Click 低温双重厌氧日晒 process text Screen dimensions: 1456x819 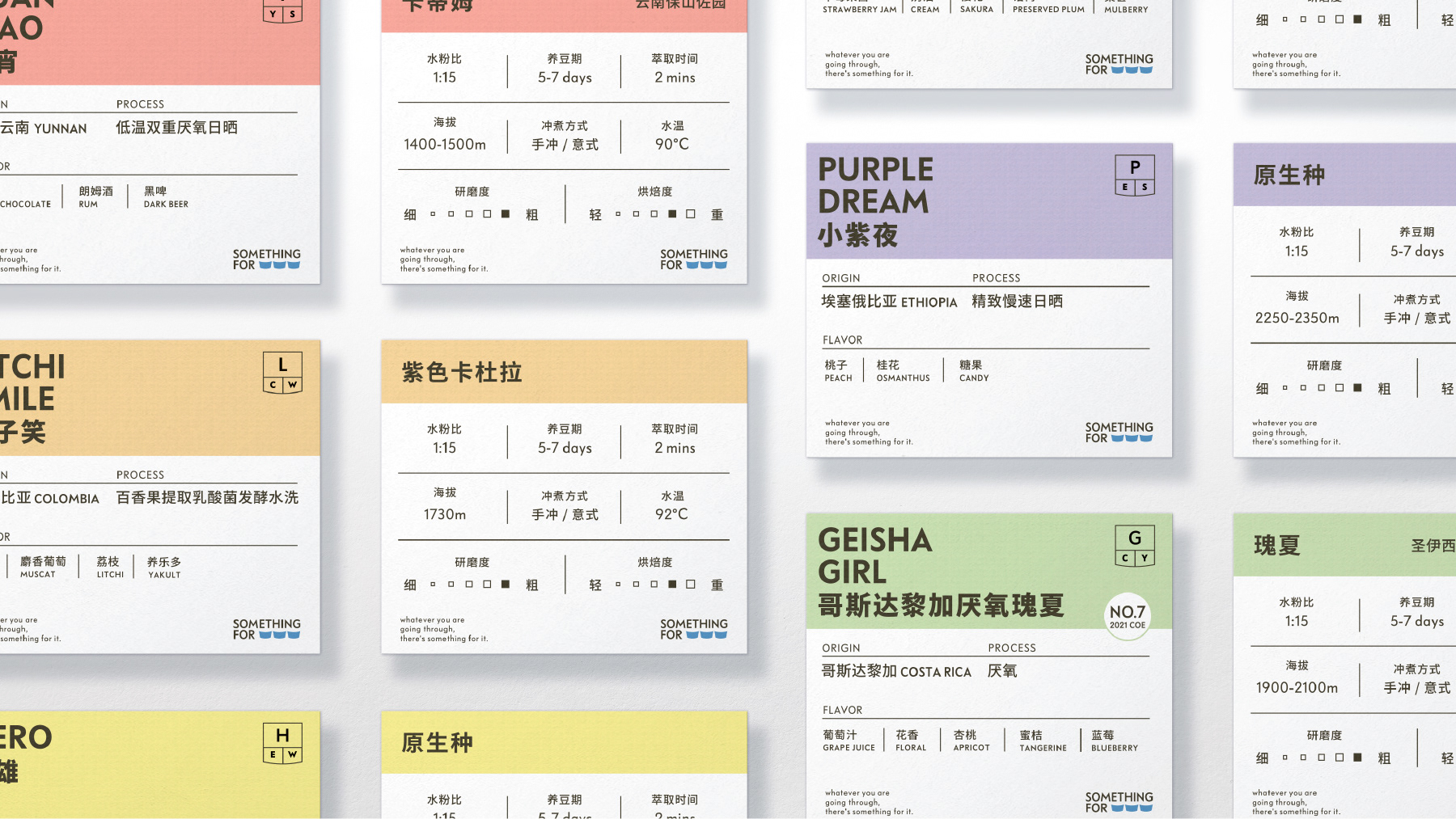click(176, 128)
